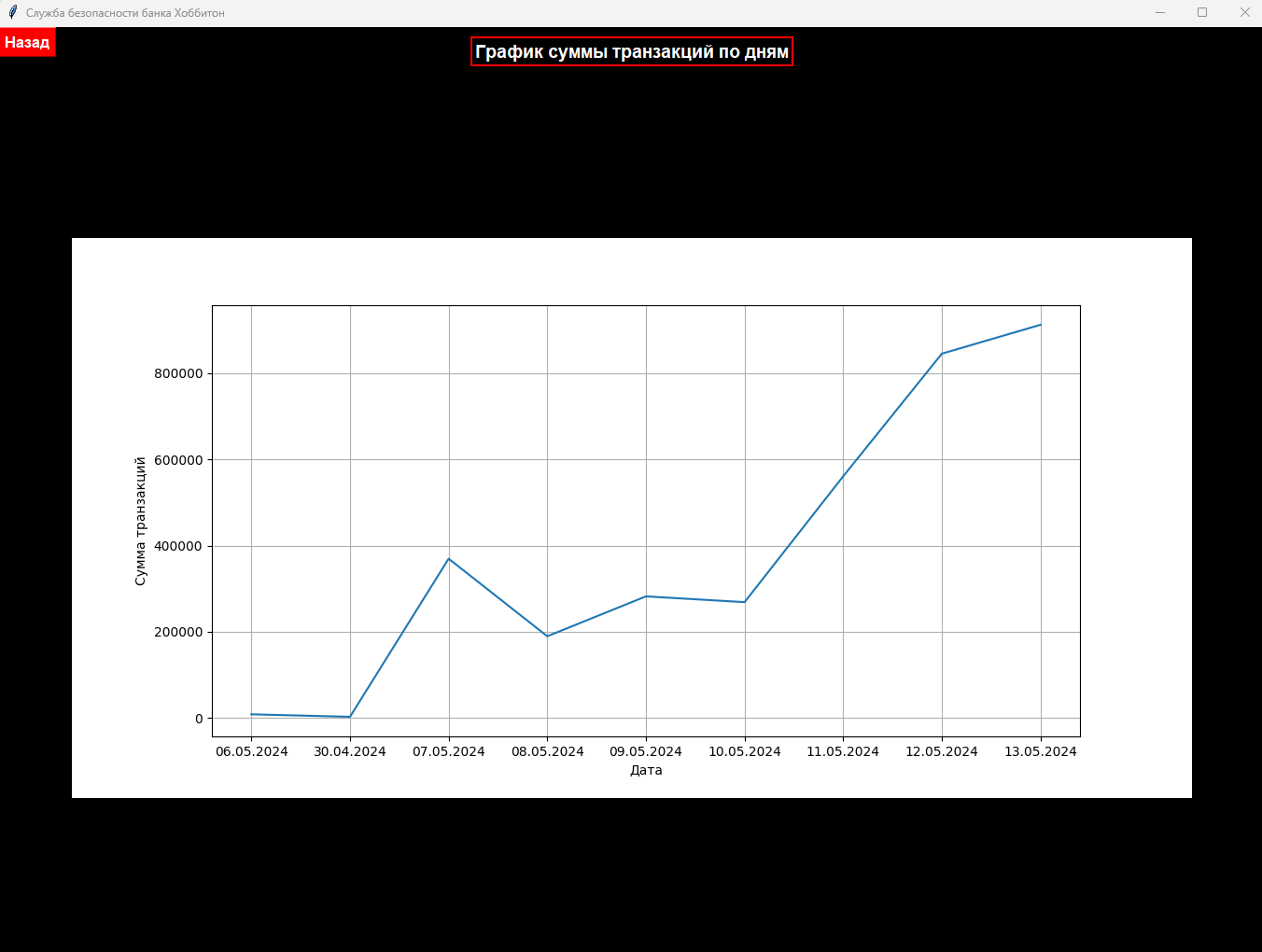This screenshot has width=1262, height=952.
Task: Click the line peak at 07.05.2024
Action: point(449,559)
